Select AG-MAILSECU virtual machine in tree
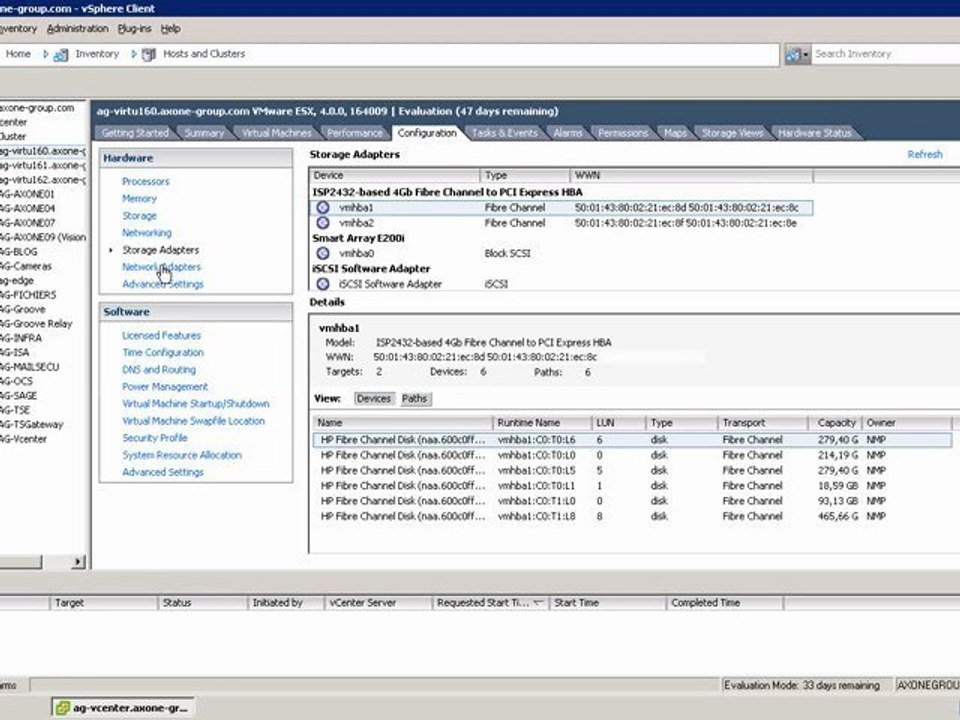This screenshot has height=720, width=960. [30, 367]
